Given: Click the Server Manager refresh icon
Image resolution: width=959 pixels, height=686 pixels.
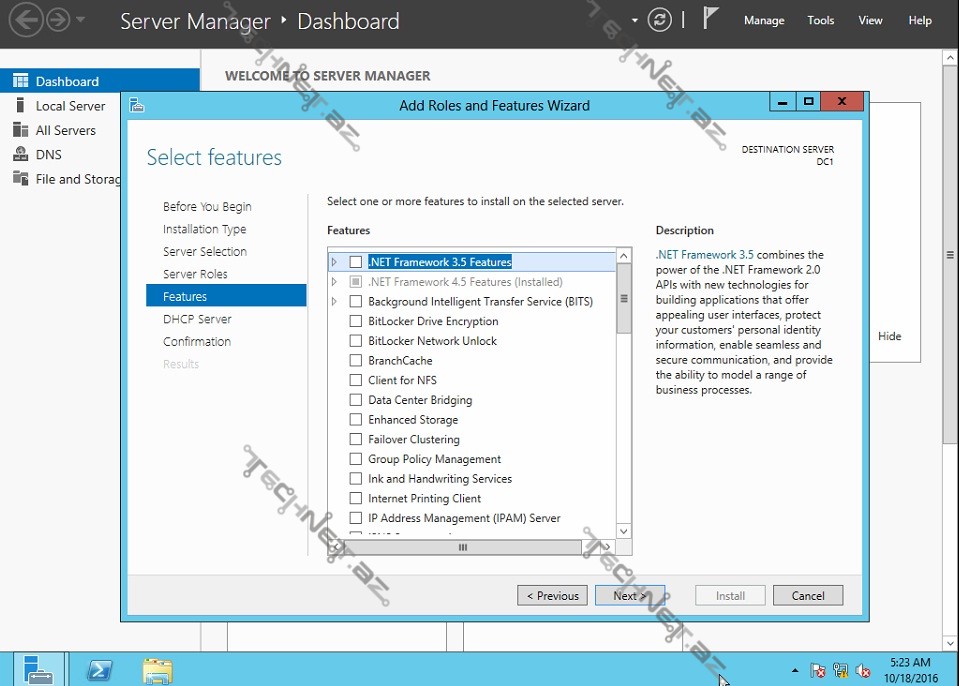Looking at the screenshot, I should coord(659,20).
